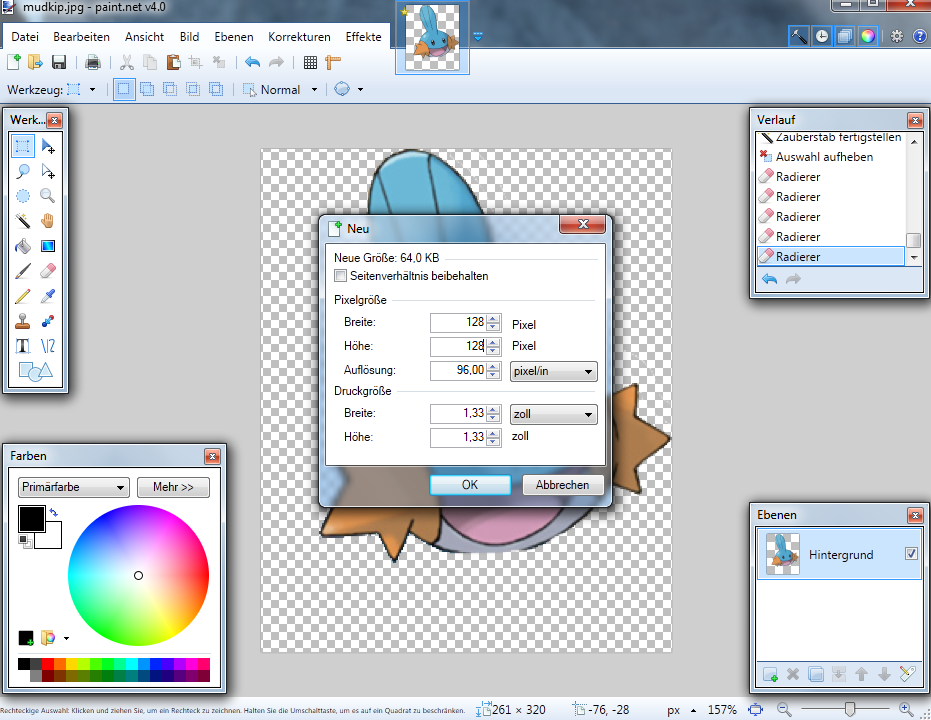The width and height of the screenshot is (931, 720).
Task: Click the Save icon in toolbar
Action: click(x=59, y=62)
